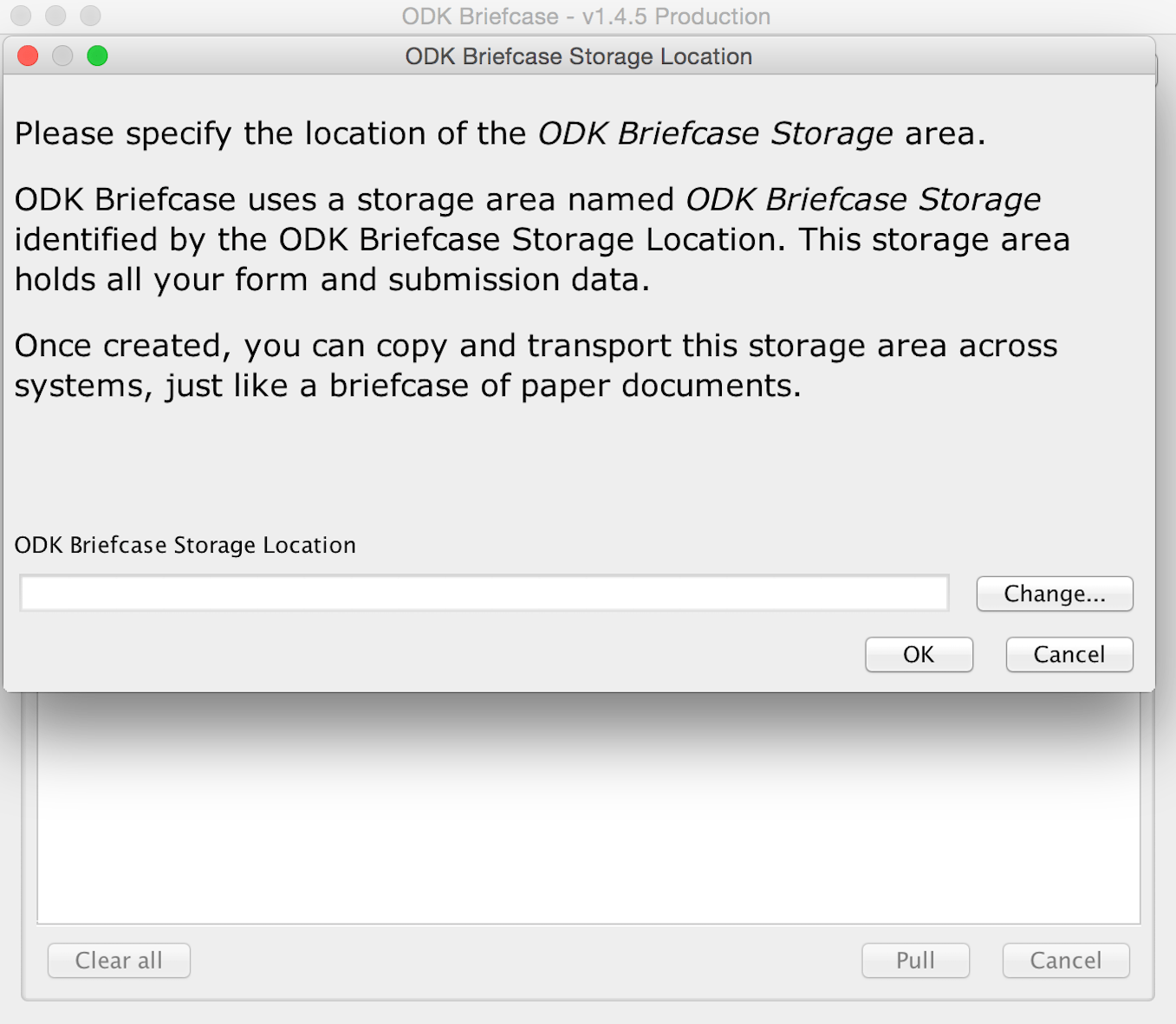Zoom the storage location dialog
This screenshot has height=1024, width=1176.
98,55
